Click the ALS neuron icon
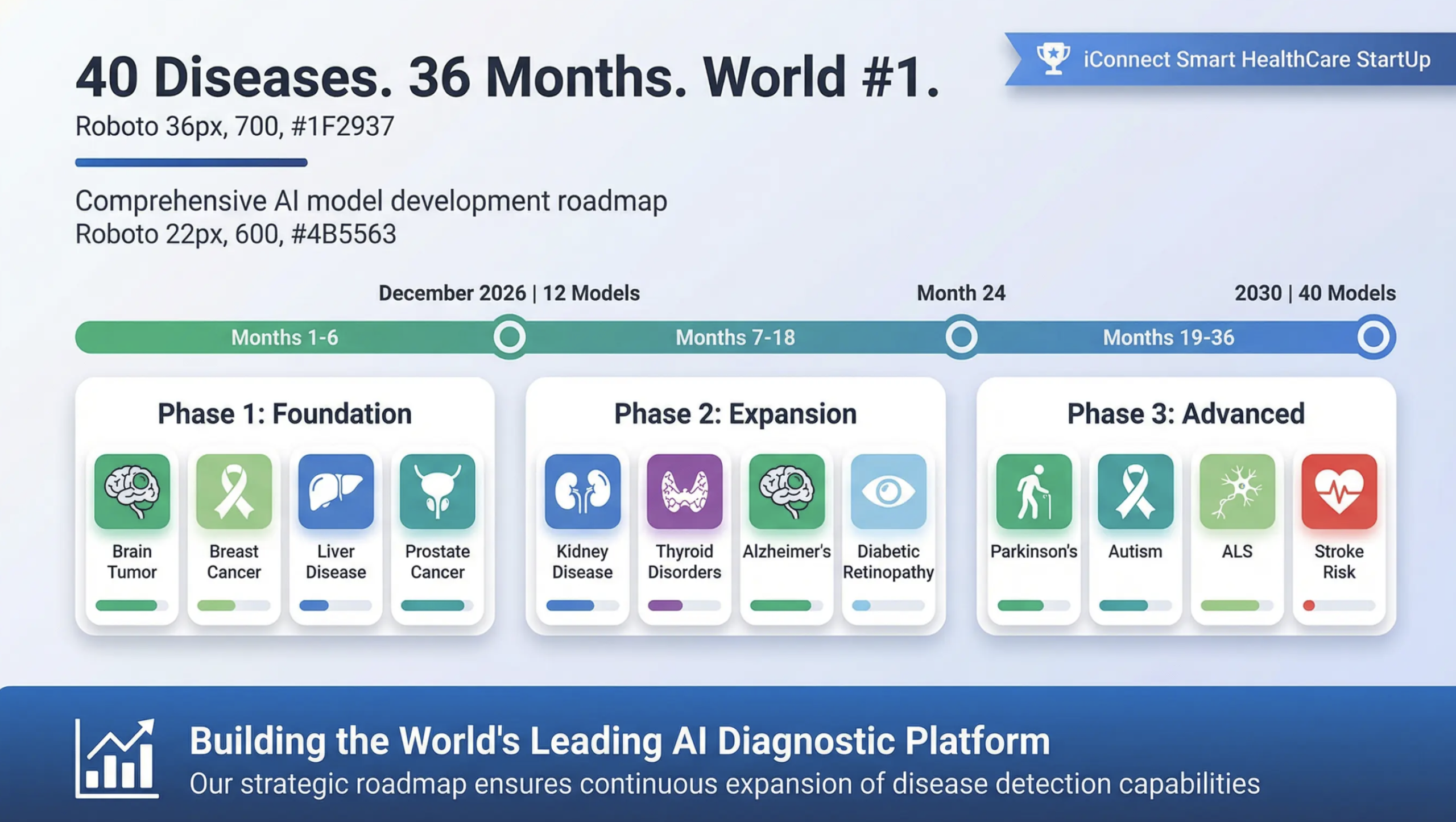The height and width of the screenshot is (822, 1456). tap(1237, 491)
